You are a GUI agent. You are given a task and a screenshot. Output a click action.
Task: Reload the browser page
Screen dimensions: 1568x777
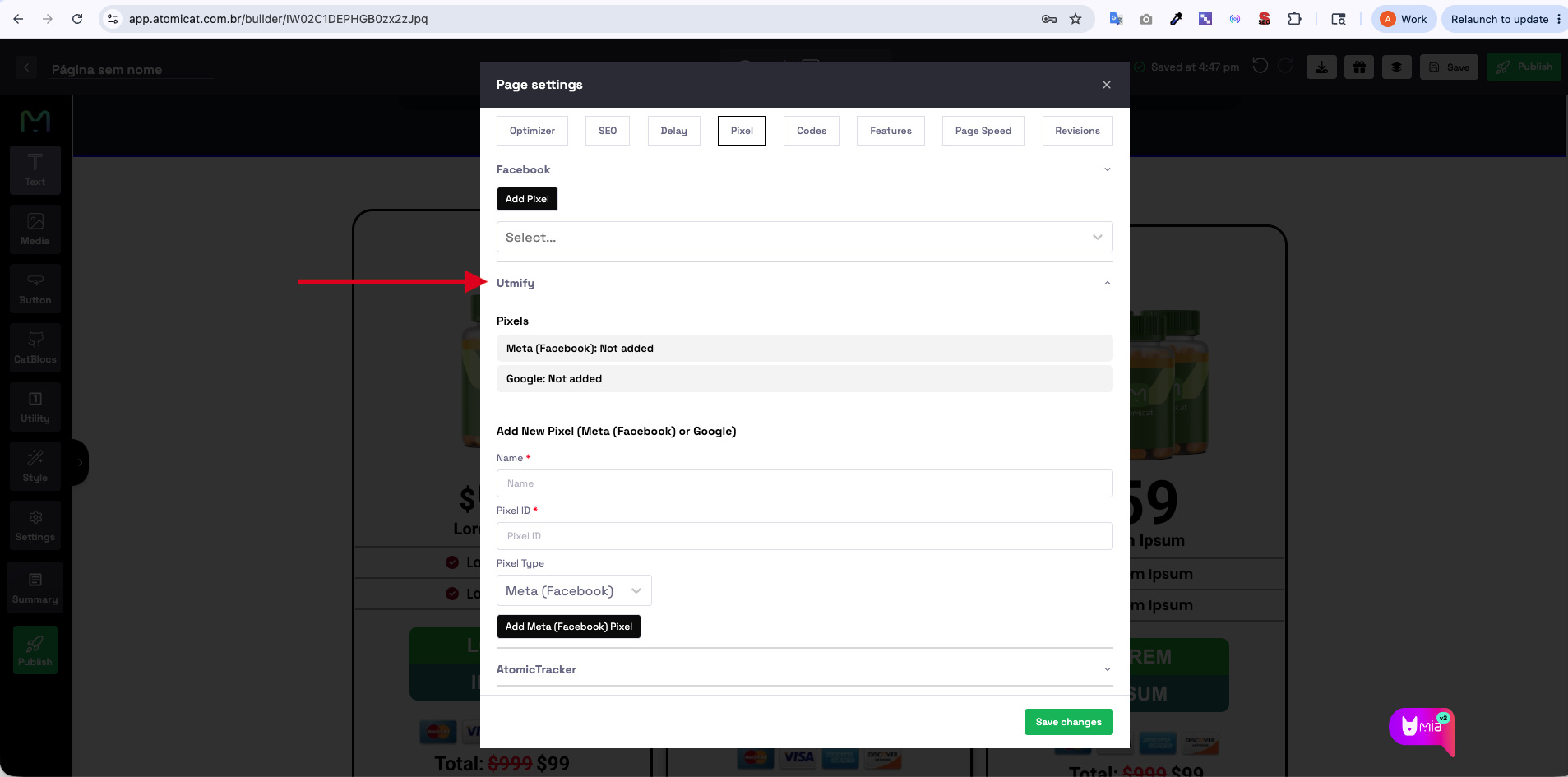click(77, 19)
